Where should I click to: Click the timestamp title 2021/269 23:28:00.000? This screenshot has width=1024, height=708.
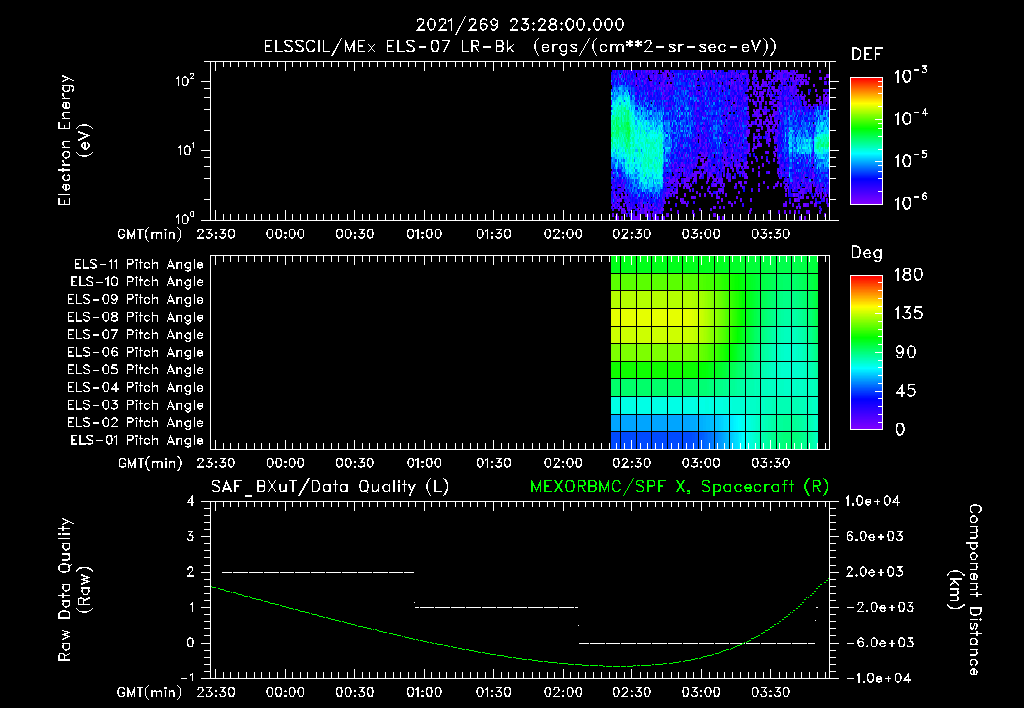[x=520, y=25]
